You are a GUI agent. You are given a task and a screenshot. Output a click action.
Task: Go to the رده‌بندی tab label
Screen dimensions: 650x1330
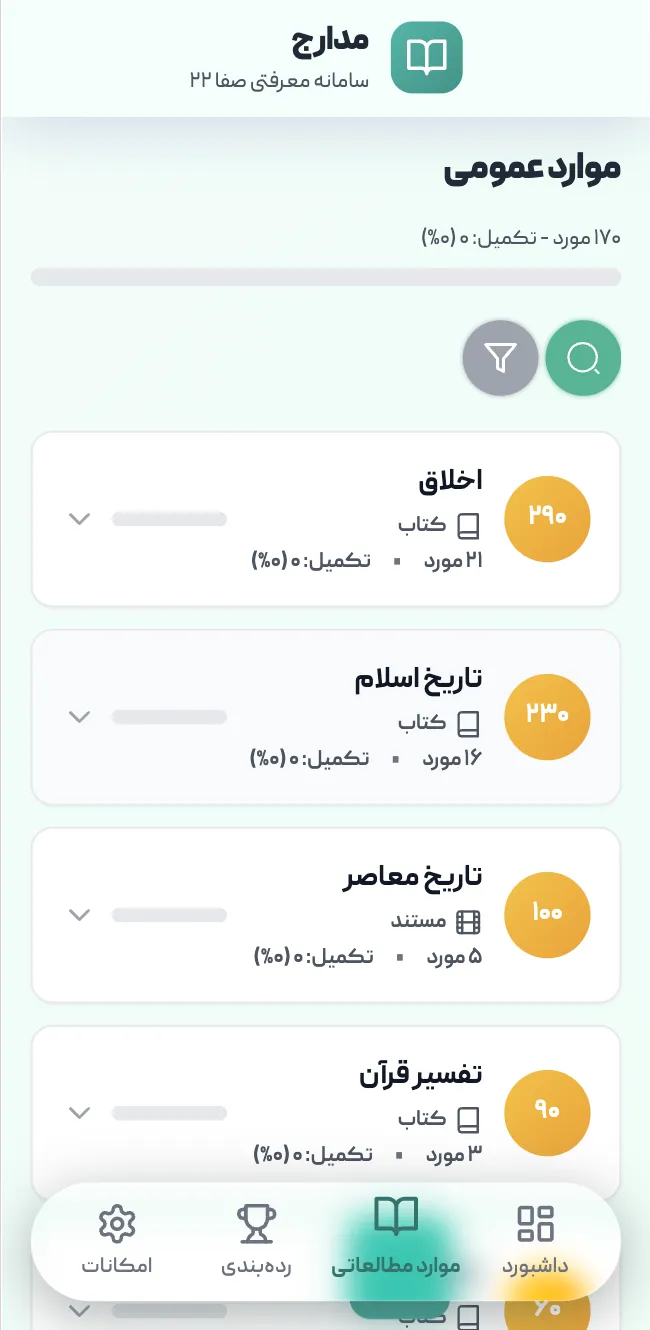(x=256, y=1266)
